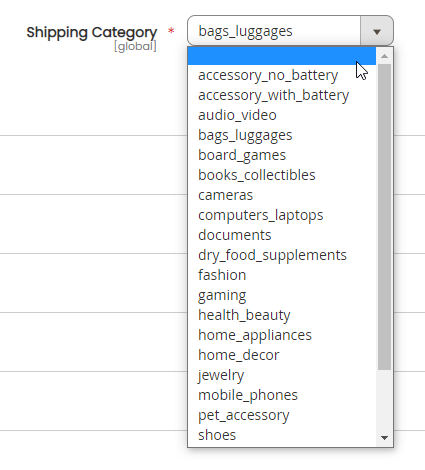
Task: Select accessory_with_battery option
Action: tap(282, 95)
